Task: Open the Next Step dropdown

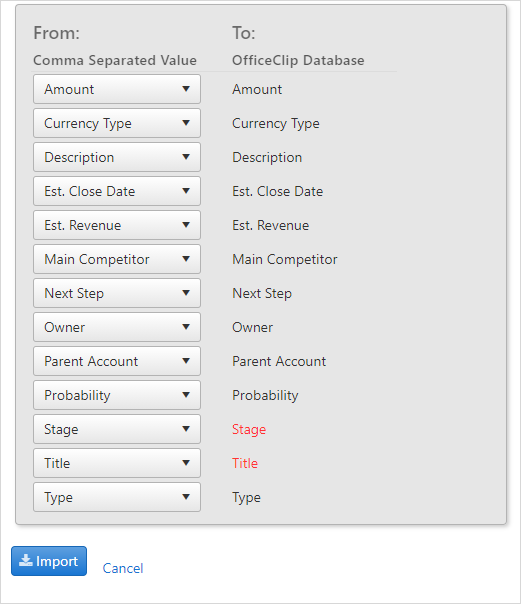Action: [117, 293]
